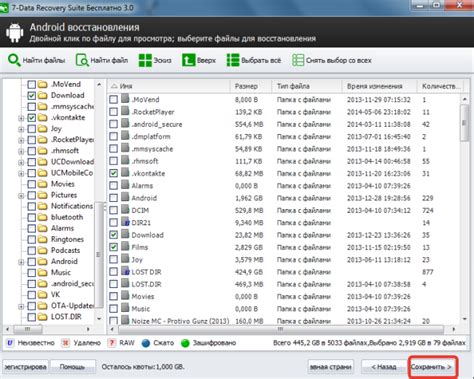Click file list scroll right arrow
Viewport: 474px width, 379px height.
(454, 329)
